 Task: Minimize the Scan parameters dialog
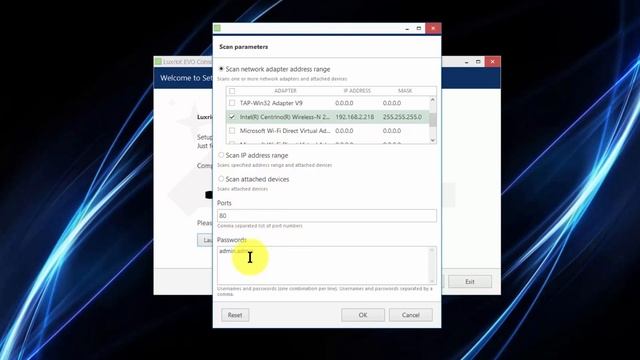point(407,29)
